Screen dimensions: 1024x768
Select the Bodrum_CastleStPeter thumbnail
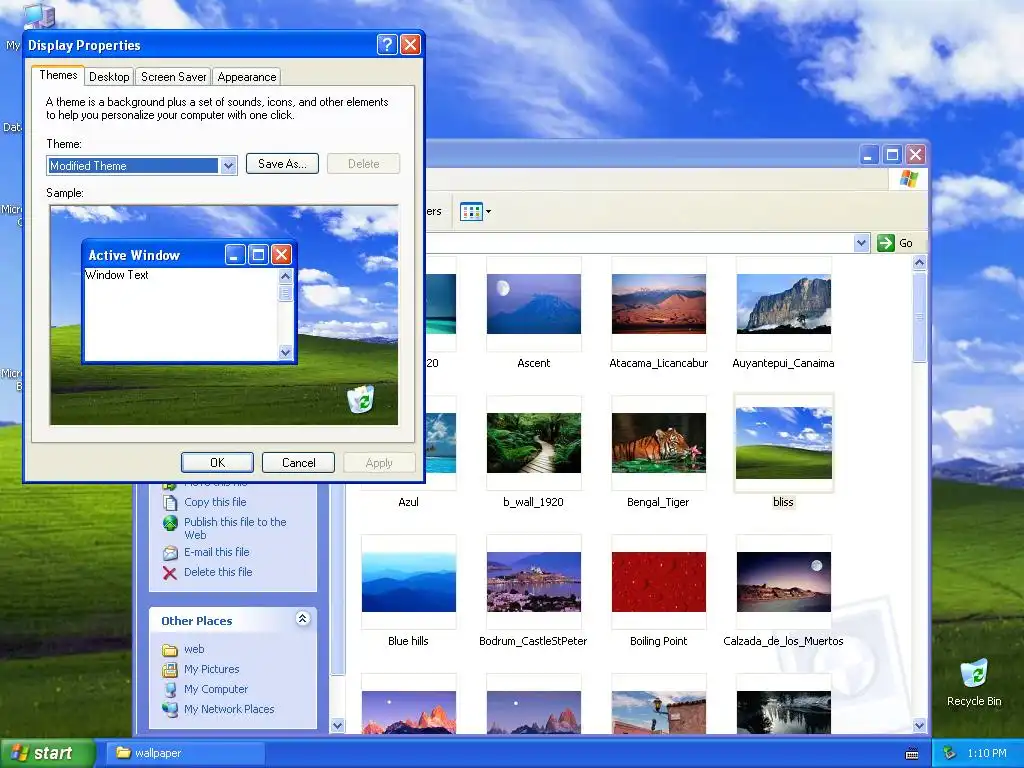pos(534,582)
